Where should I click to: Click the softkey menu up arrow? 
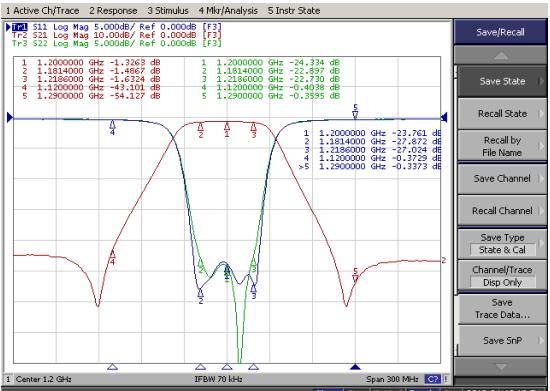pos(501,55)
